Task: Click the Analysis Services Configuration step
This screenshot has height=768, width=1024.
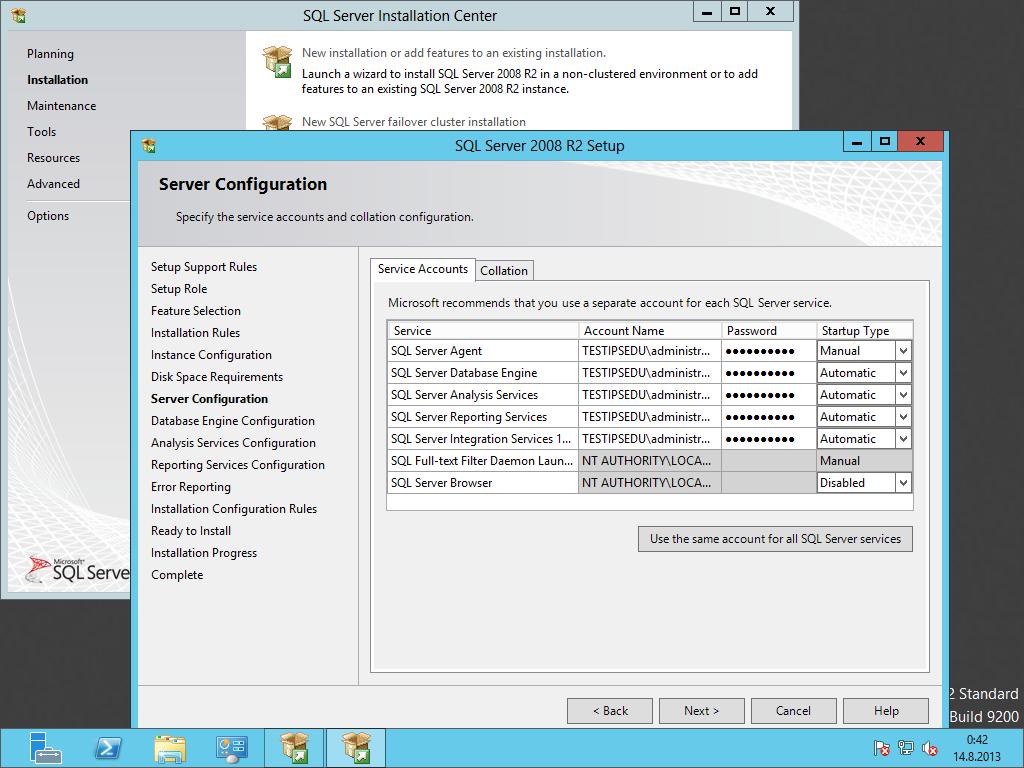Action: [x=233, y=443]
